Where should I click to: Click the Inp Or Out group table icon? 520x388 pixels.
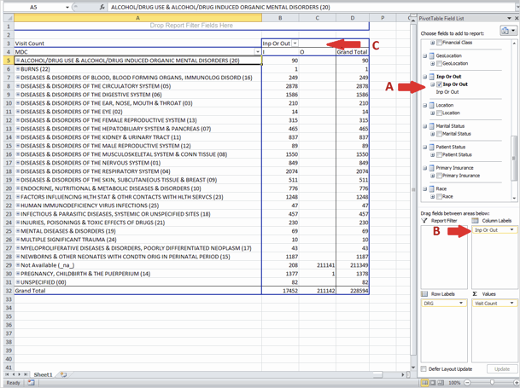coord(432,77)
